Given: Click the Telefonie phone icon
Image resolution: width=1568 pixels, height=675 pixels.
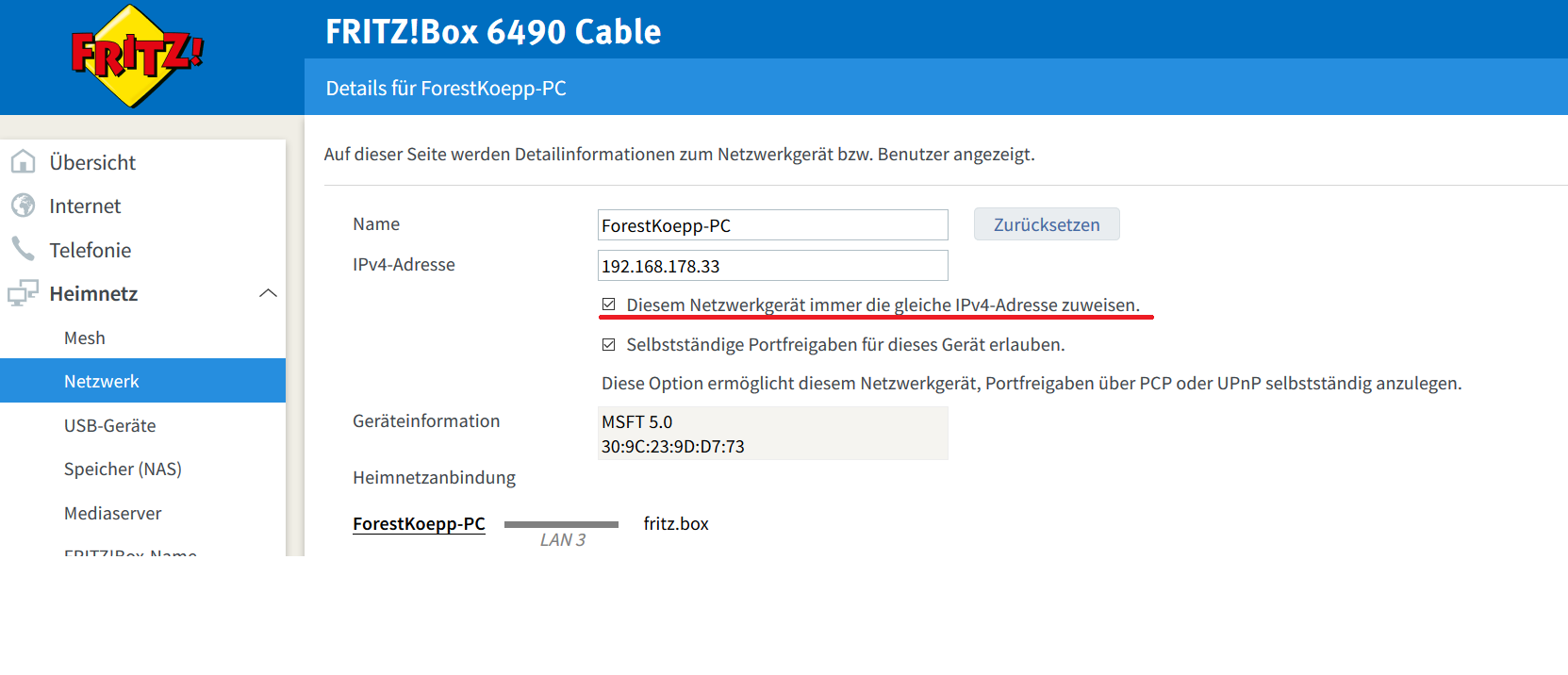Looking at the screenshot, I should pyautogui.click(x=23, y=249).
